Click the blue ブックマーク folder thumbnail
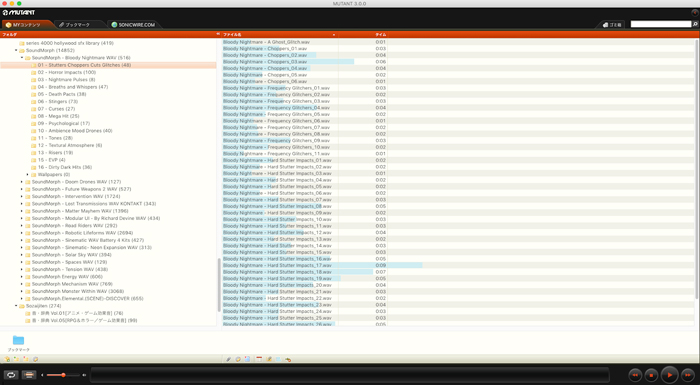 click(18, 340)
